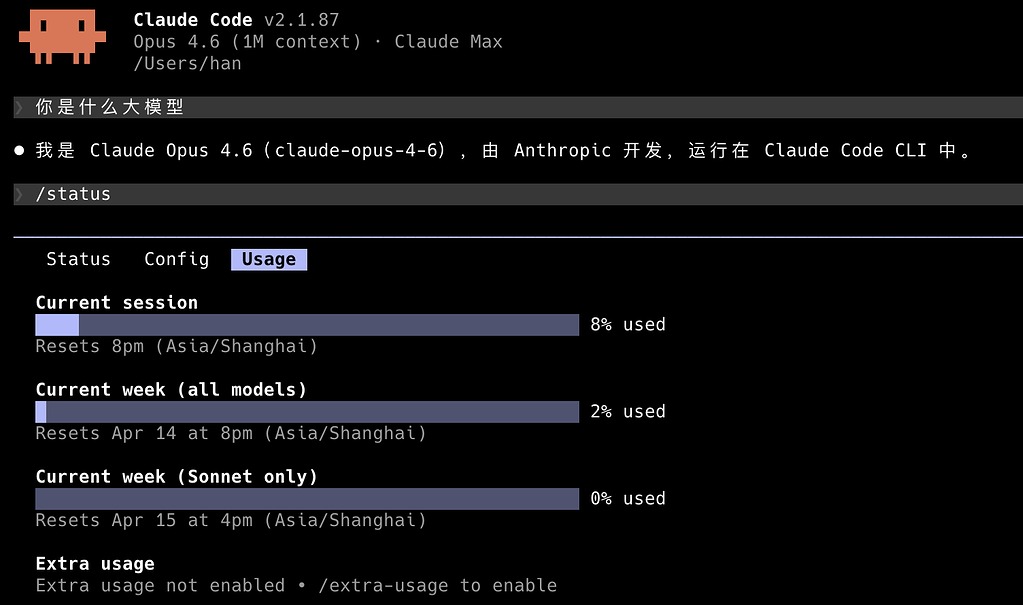Click the word Anthropic in the reply

562,151
